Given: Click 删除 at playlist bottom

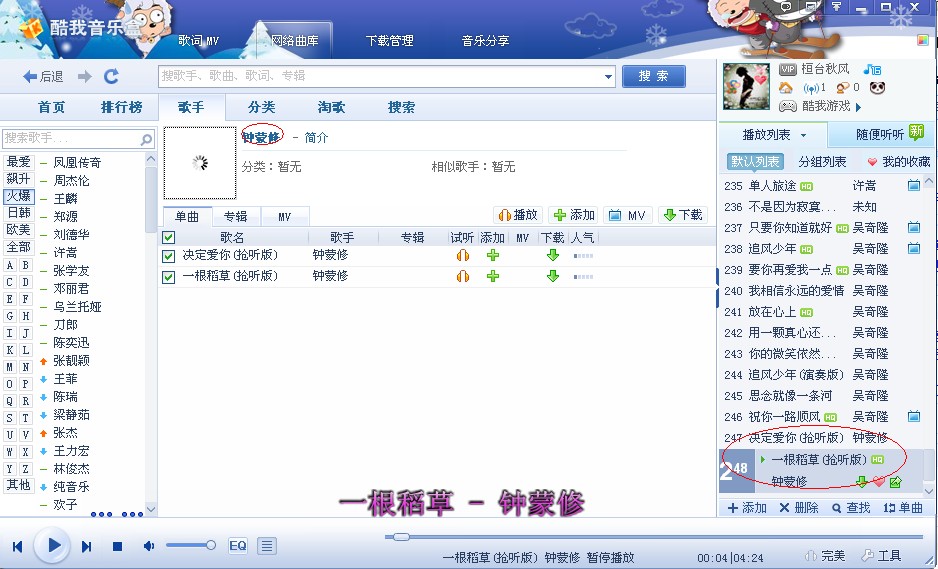Looking at the screenshot, I should 799,508.
